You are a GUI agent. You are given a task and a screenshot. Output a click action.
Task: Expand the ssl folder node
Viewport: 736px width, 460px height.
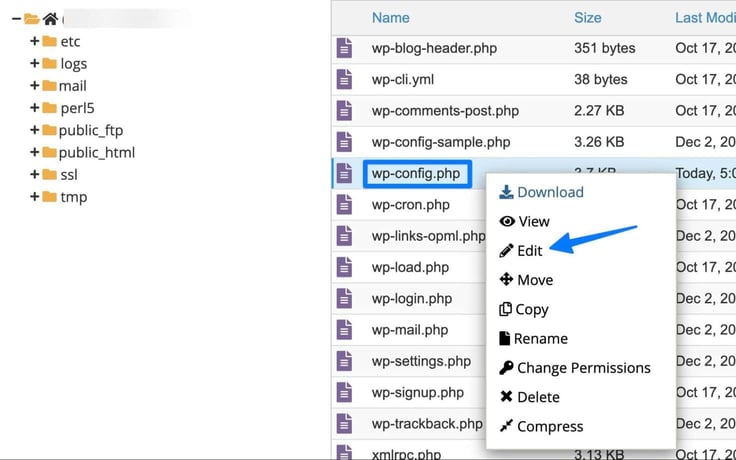[34, 175]
